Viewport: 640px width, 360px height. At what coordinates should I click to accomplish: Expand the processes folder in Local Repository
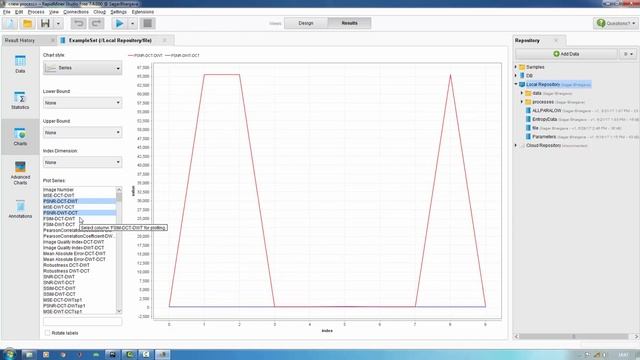pos(522,102)
